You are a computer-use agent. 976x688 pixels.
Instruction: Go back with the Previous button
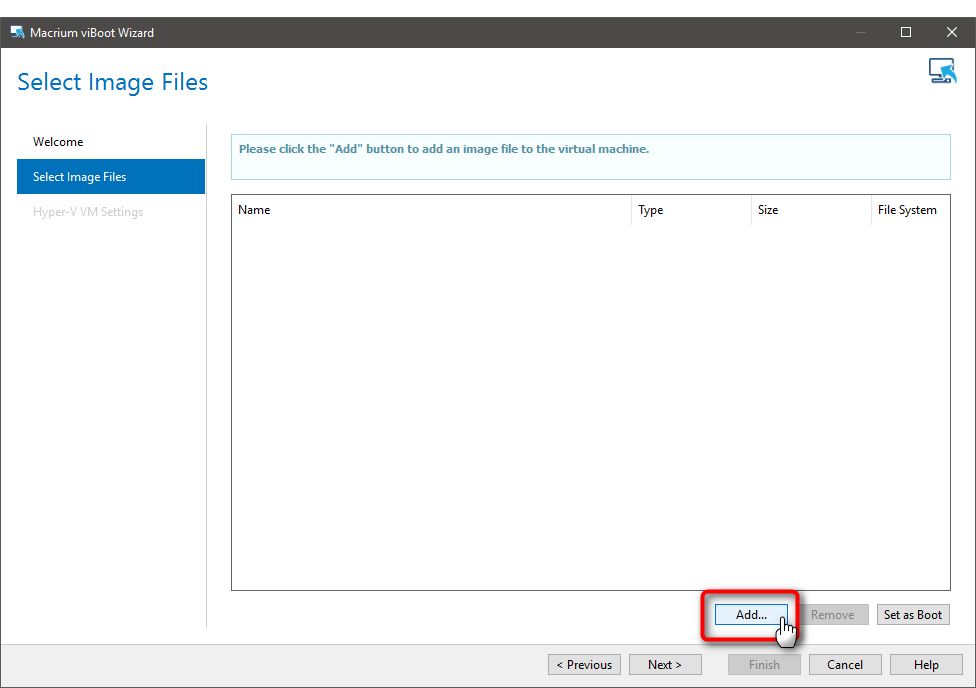tap(584, 664)
